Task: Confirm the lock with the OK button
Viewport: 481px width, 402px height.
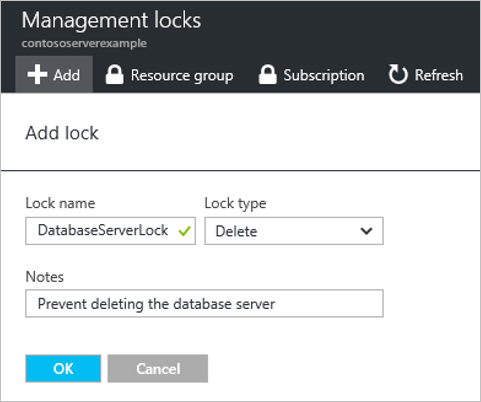Action: point(63,368)
